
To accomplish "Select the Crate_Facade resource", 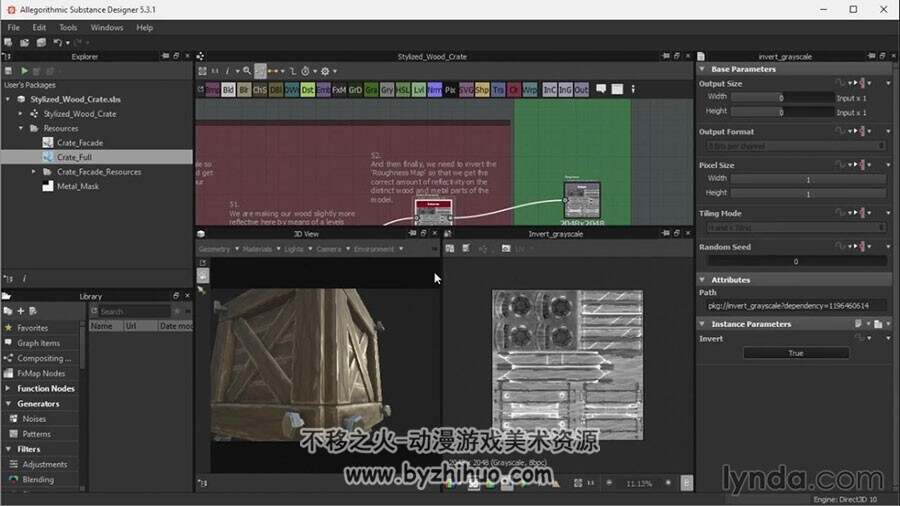I will pyautogui.click(x=80, y=143).
